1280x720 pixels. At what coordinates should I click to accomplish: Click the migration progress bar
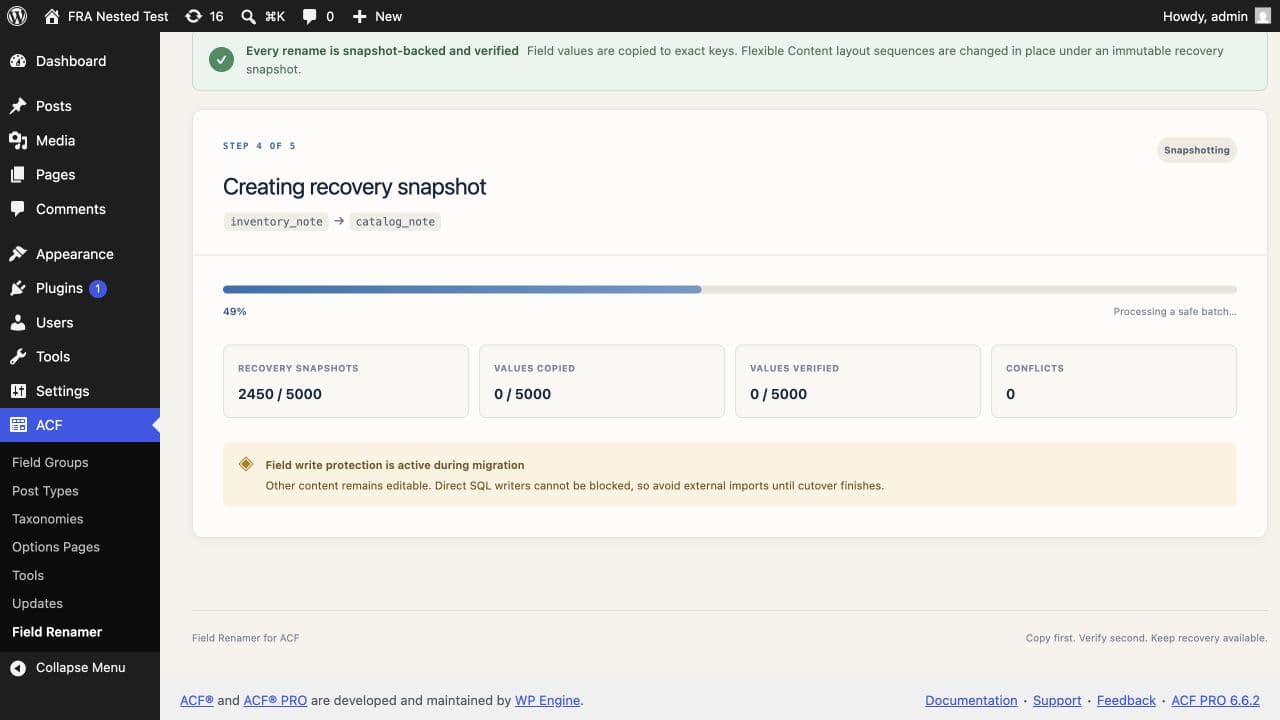730,289
